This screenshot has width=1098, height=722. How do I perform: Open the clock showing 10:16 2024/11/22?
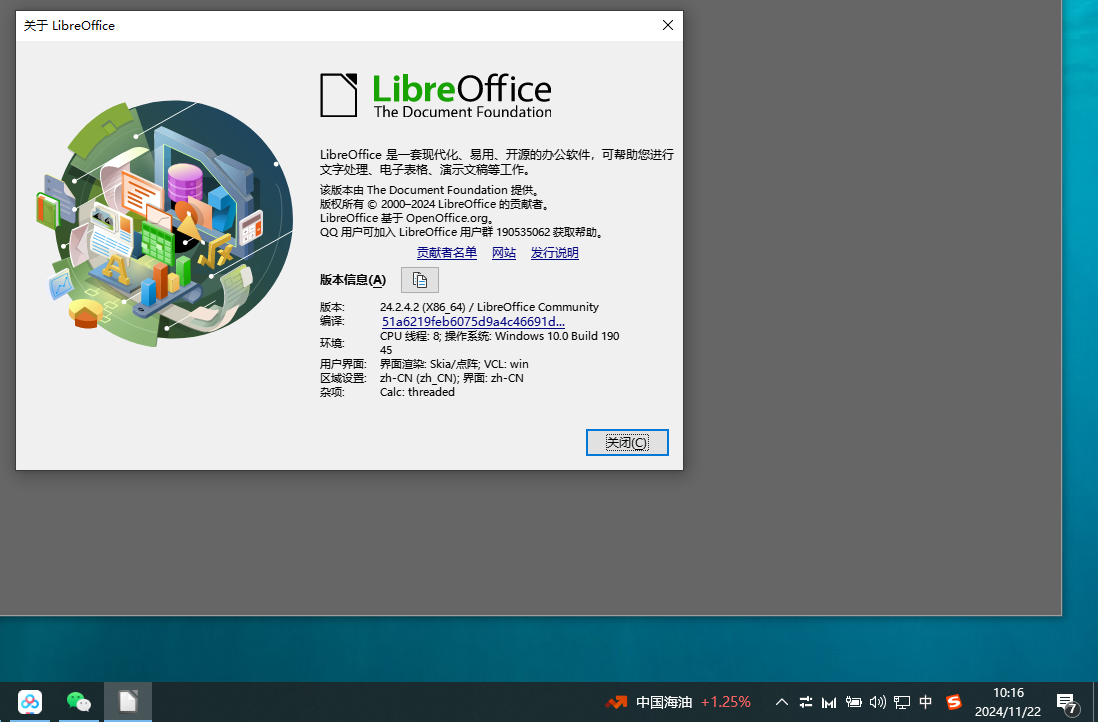[x=1008, y=702]
